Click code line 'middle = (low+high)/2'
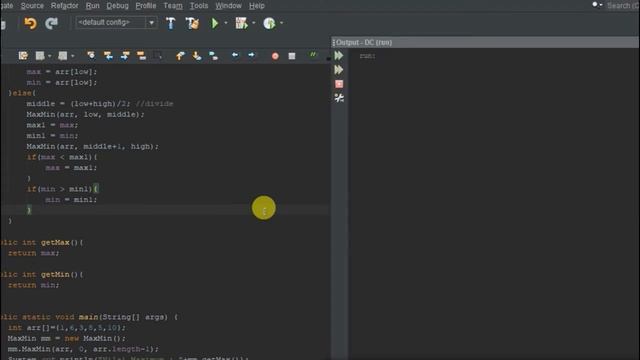640x360 pixels. click(100, 104)
